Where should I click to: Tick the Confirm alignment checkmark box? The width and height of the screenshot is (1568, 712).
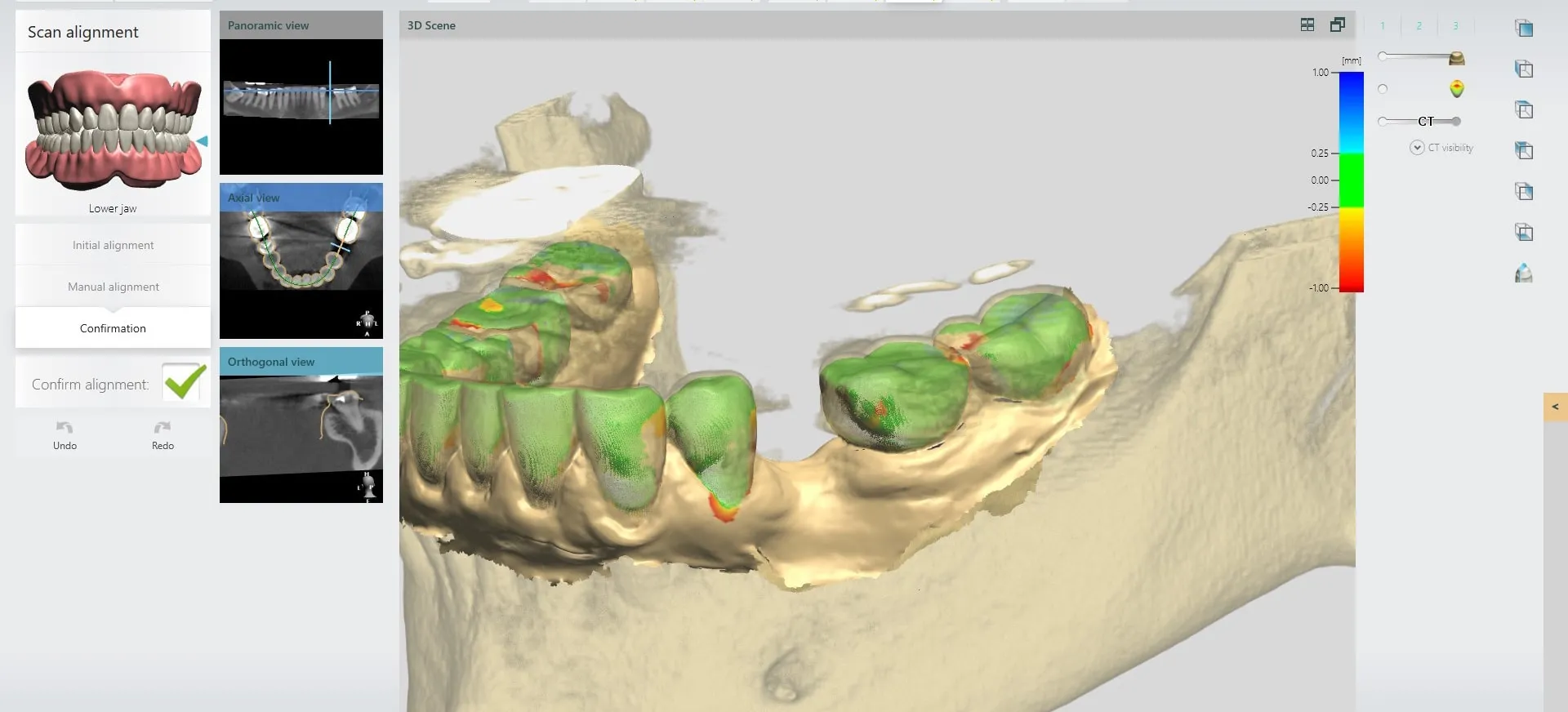[183, 382]
